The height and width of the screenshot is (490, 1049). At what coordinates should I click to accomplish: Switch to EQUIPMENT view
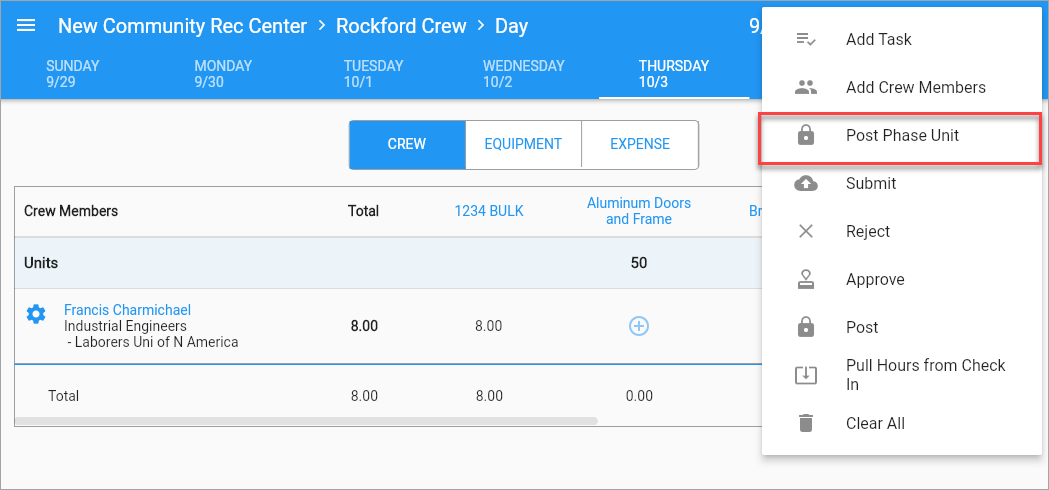[x=523, y=145]
